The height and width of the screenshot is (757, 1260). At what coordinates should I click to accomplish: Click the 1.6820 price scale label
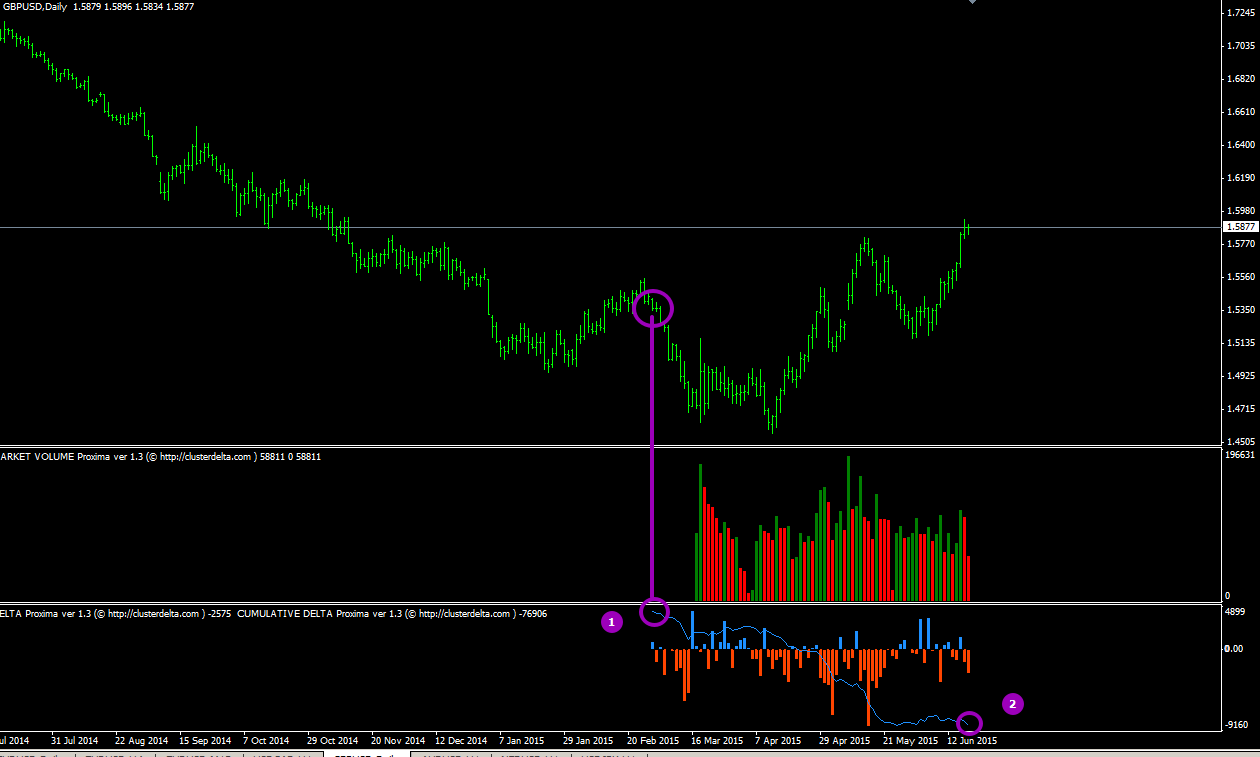tap(1240, 79)
